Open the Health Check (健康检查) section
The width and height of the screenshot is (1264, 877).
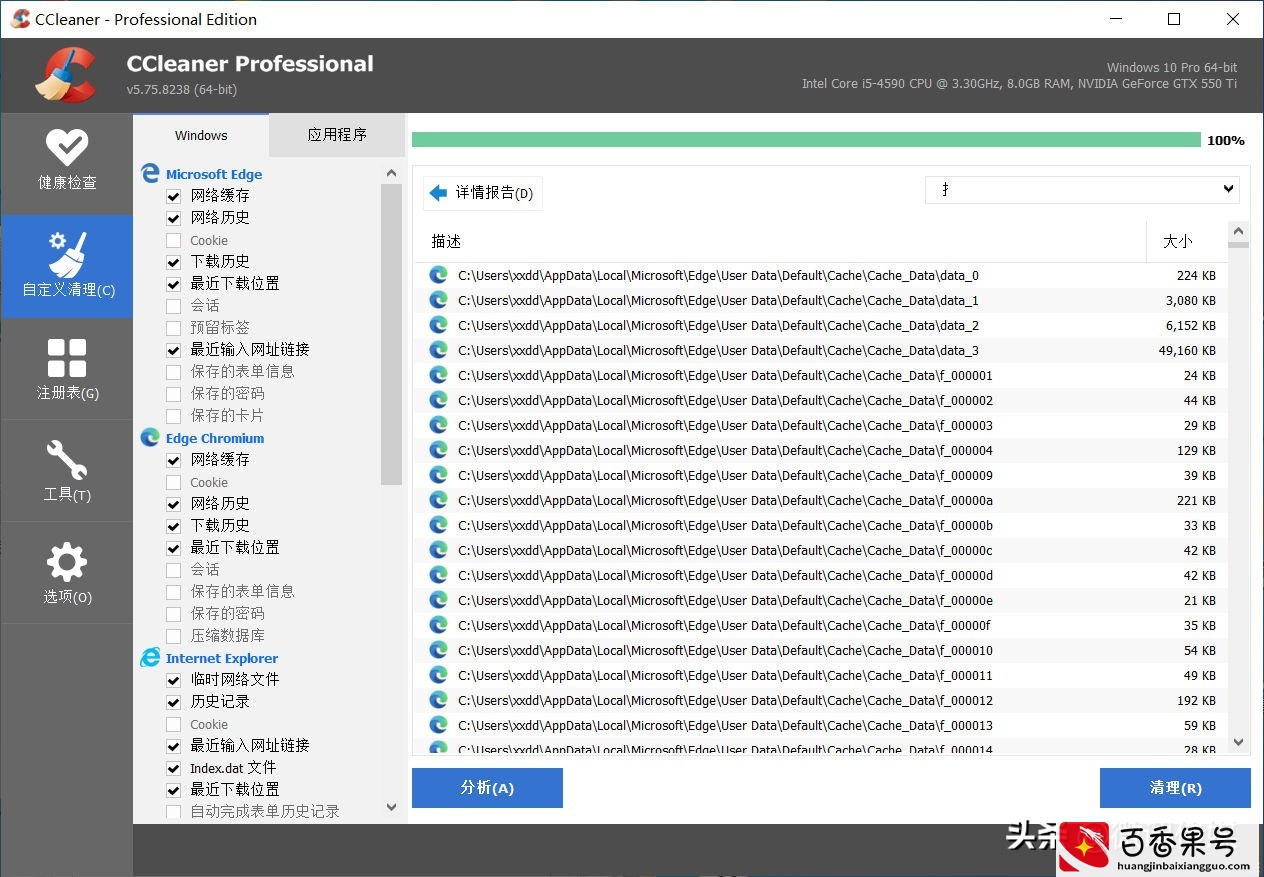67,164
